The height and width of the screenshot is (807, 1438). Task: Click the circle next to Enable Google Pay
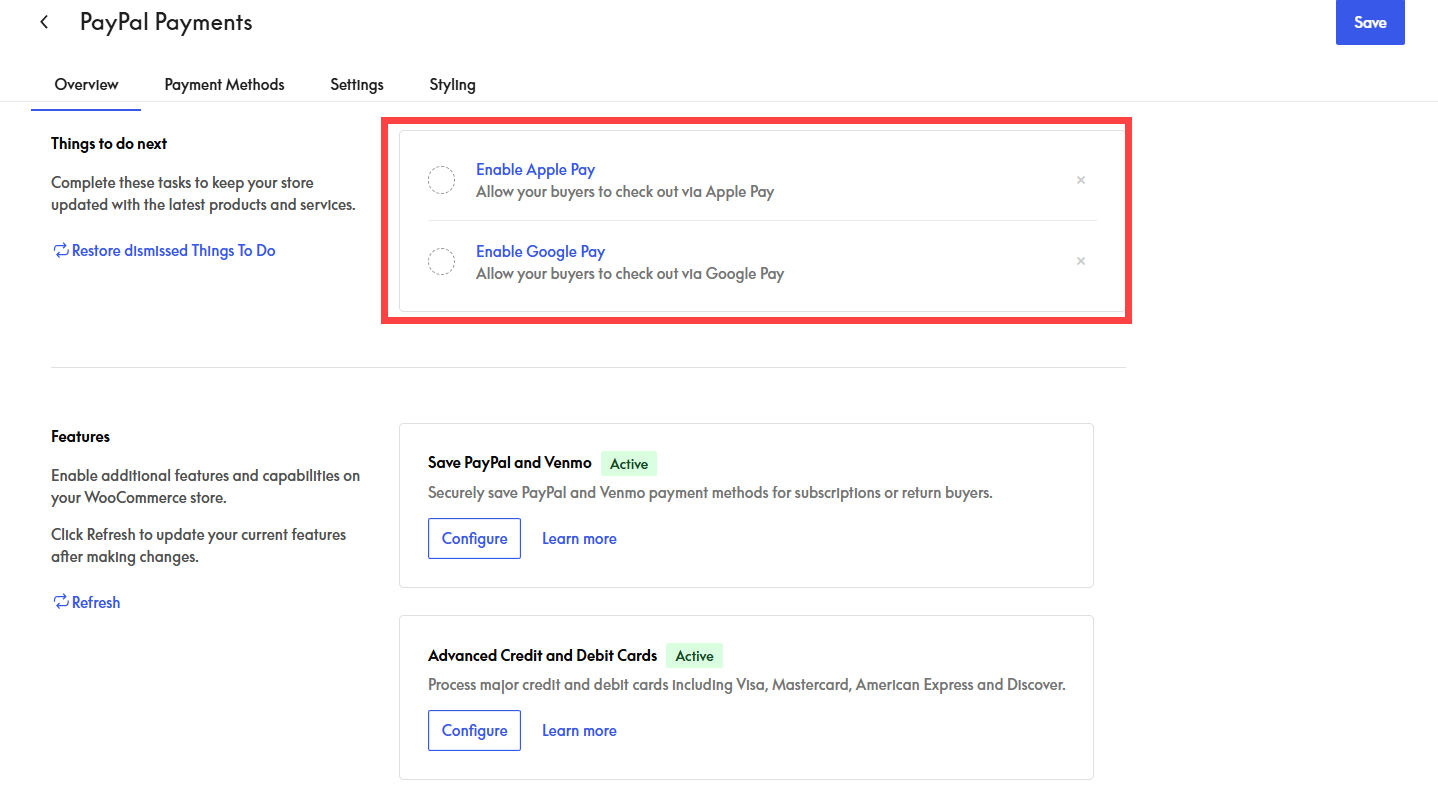coord(441,262)
